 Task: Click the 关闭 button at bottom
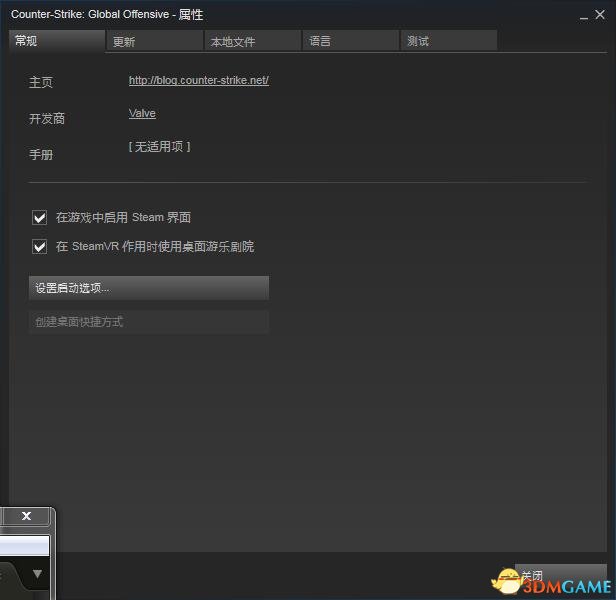561,576
